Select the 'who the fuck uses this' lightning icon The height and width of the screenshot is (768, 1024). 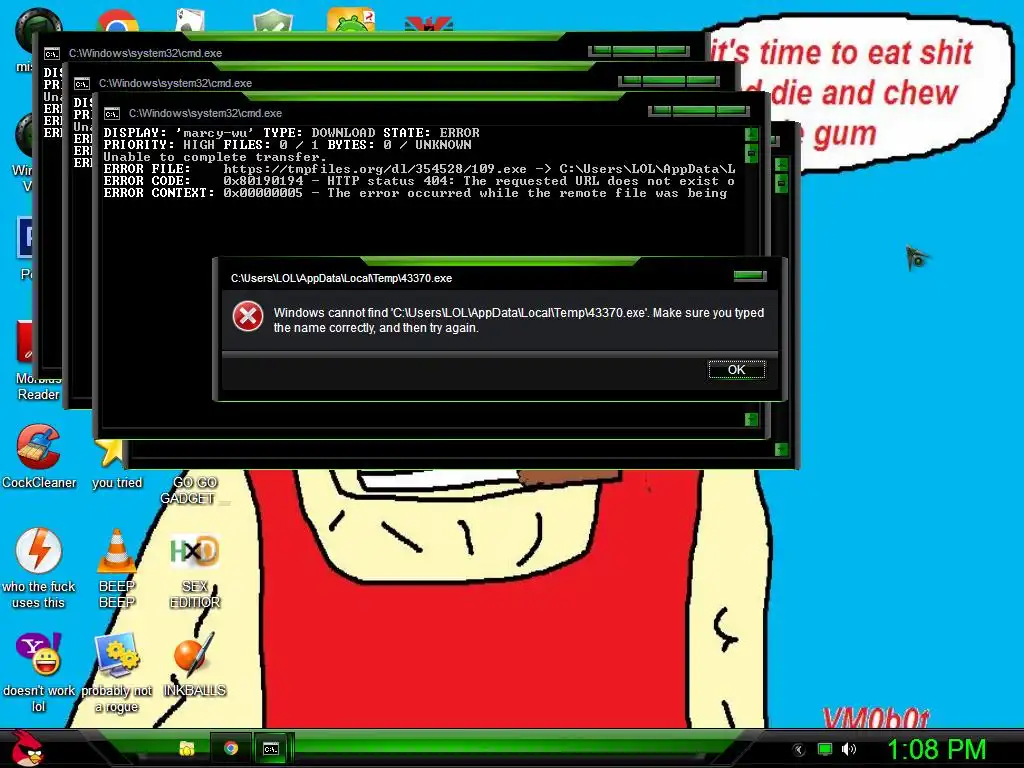click(x=39, y=568)
